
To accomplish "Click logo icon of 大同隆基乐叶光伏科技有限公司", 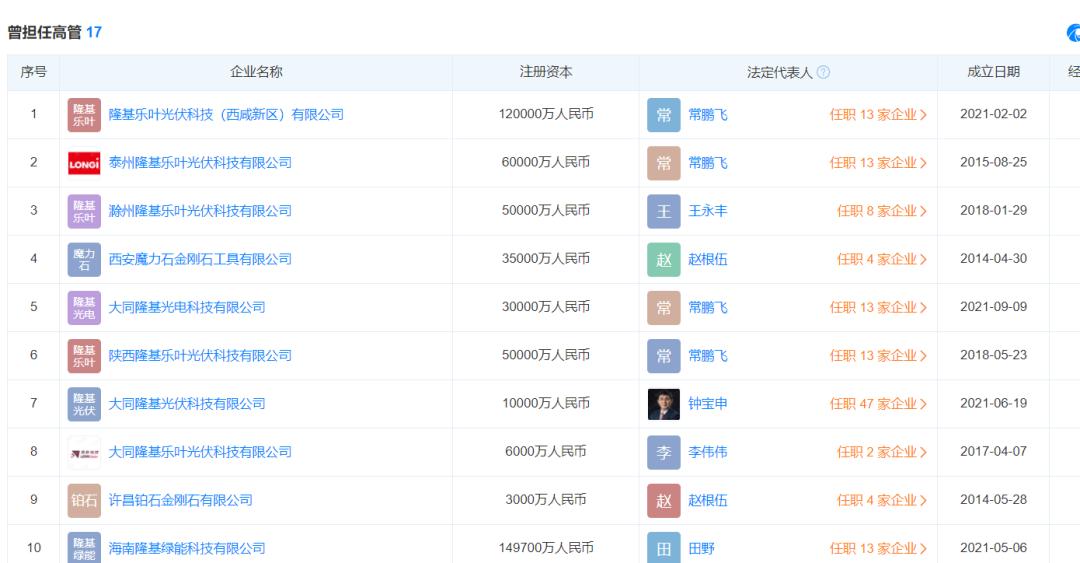I will pyautogui.click(x=84, y=453).
